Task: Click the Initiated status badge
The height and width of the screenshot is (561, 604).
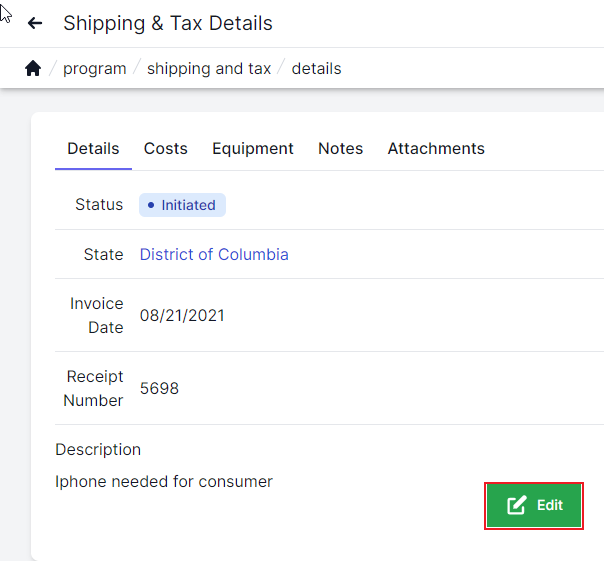Action: click(x=182, y=205)
